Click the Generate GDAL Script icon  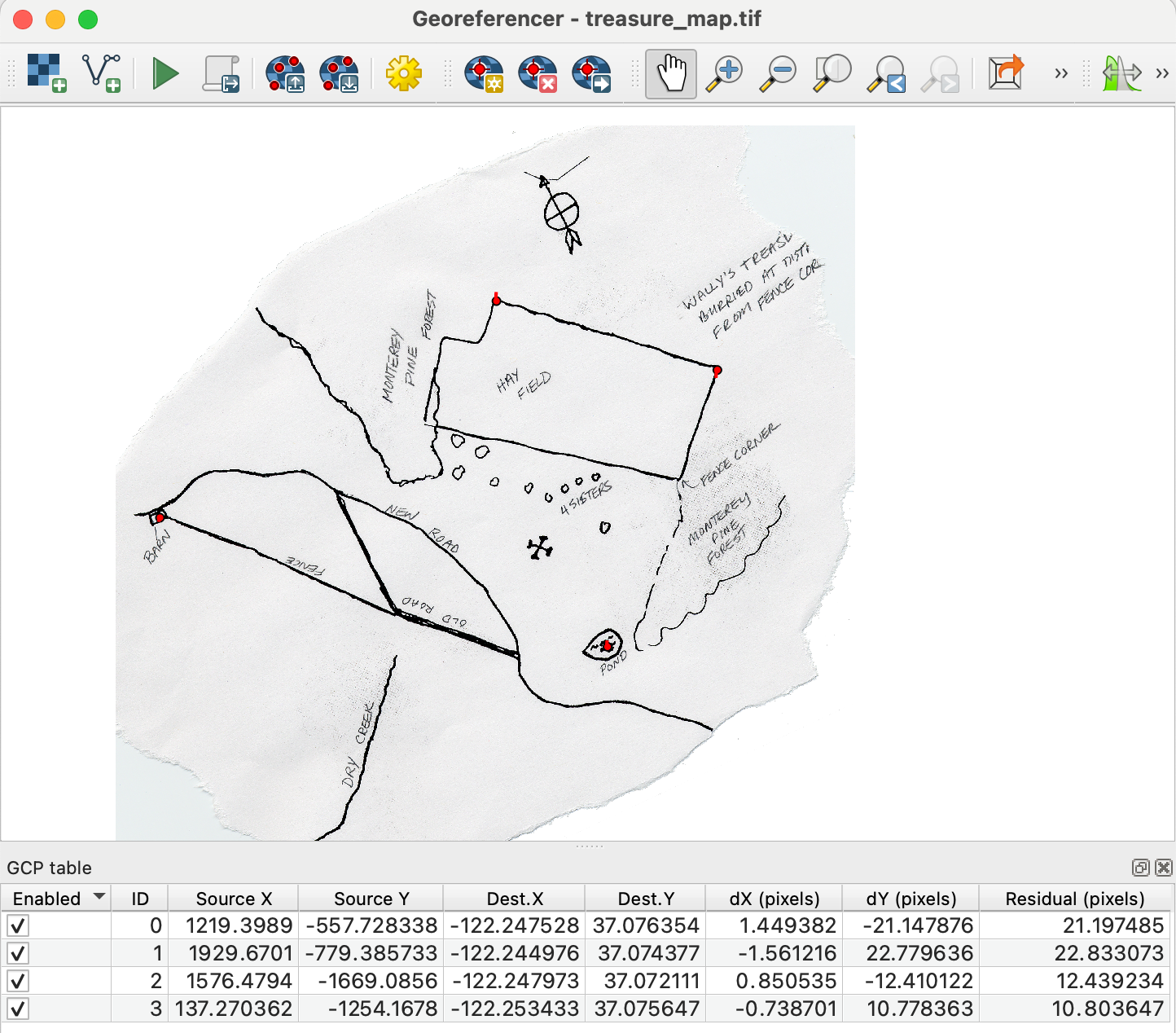click(221, 73)
